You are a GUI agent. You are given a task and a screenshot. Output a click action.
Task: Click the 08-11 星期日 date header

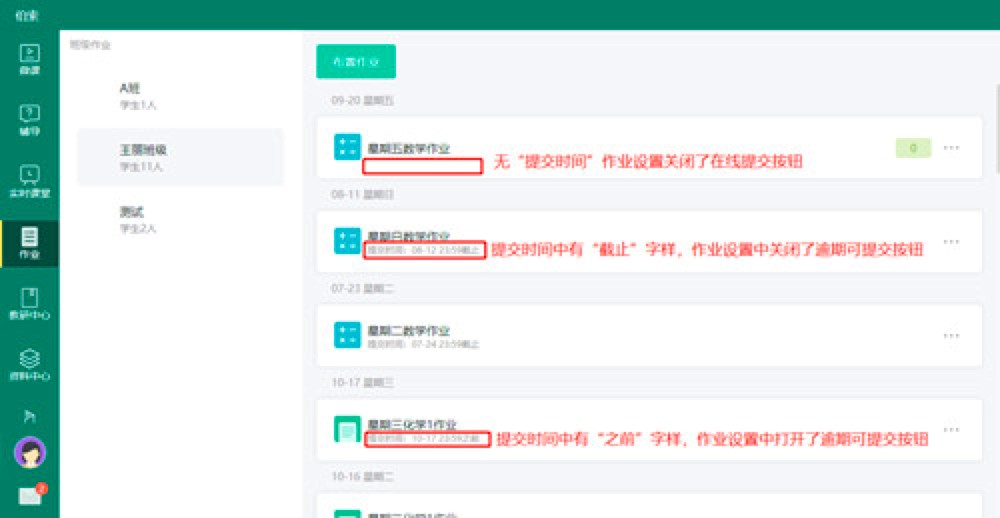point(362,195)
